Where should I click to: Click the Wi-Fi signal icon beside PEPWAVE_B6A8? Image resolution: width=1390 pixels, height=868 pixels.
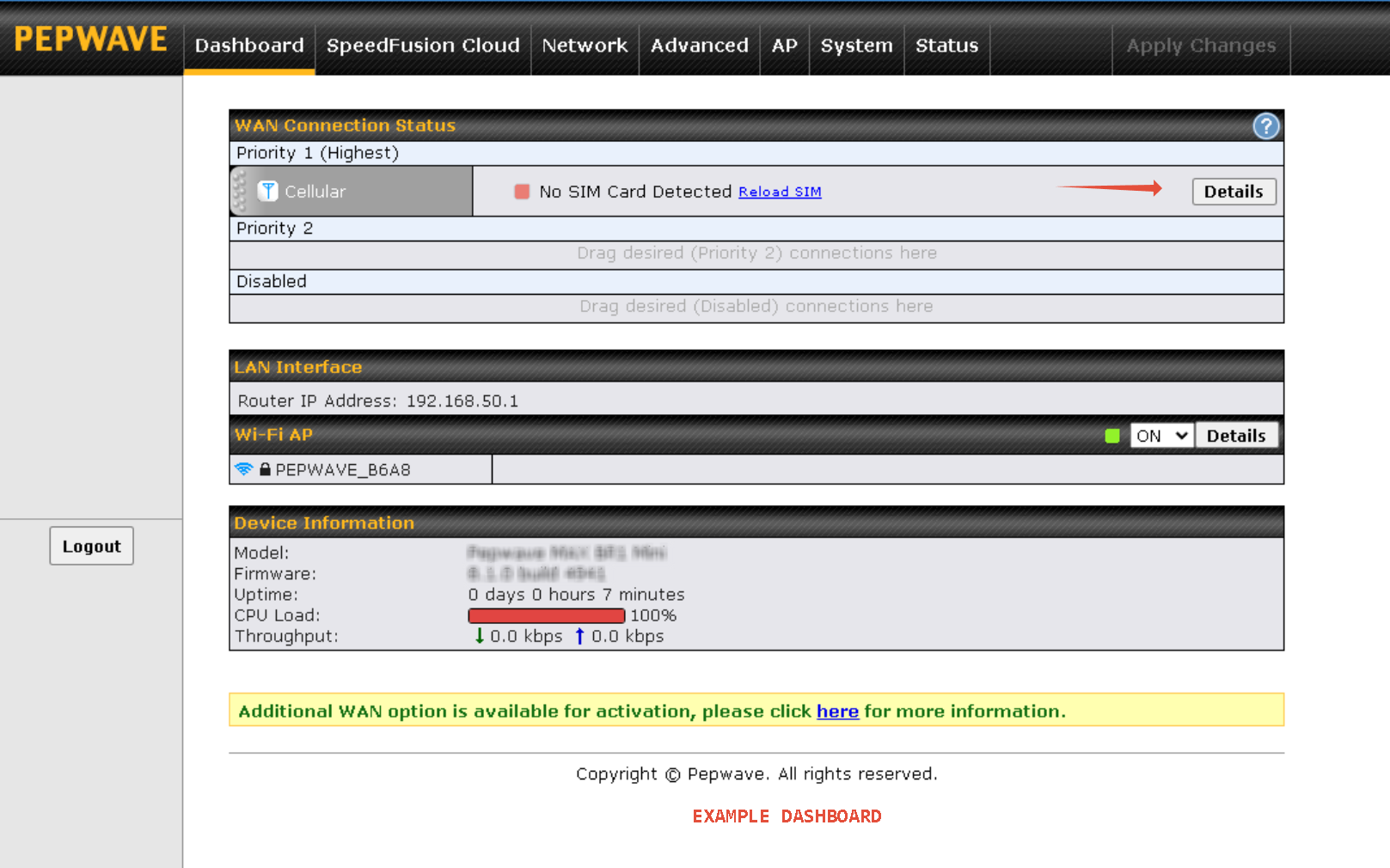click(244, 469)
